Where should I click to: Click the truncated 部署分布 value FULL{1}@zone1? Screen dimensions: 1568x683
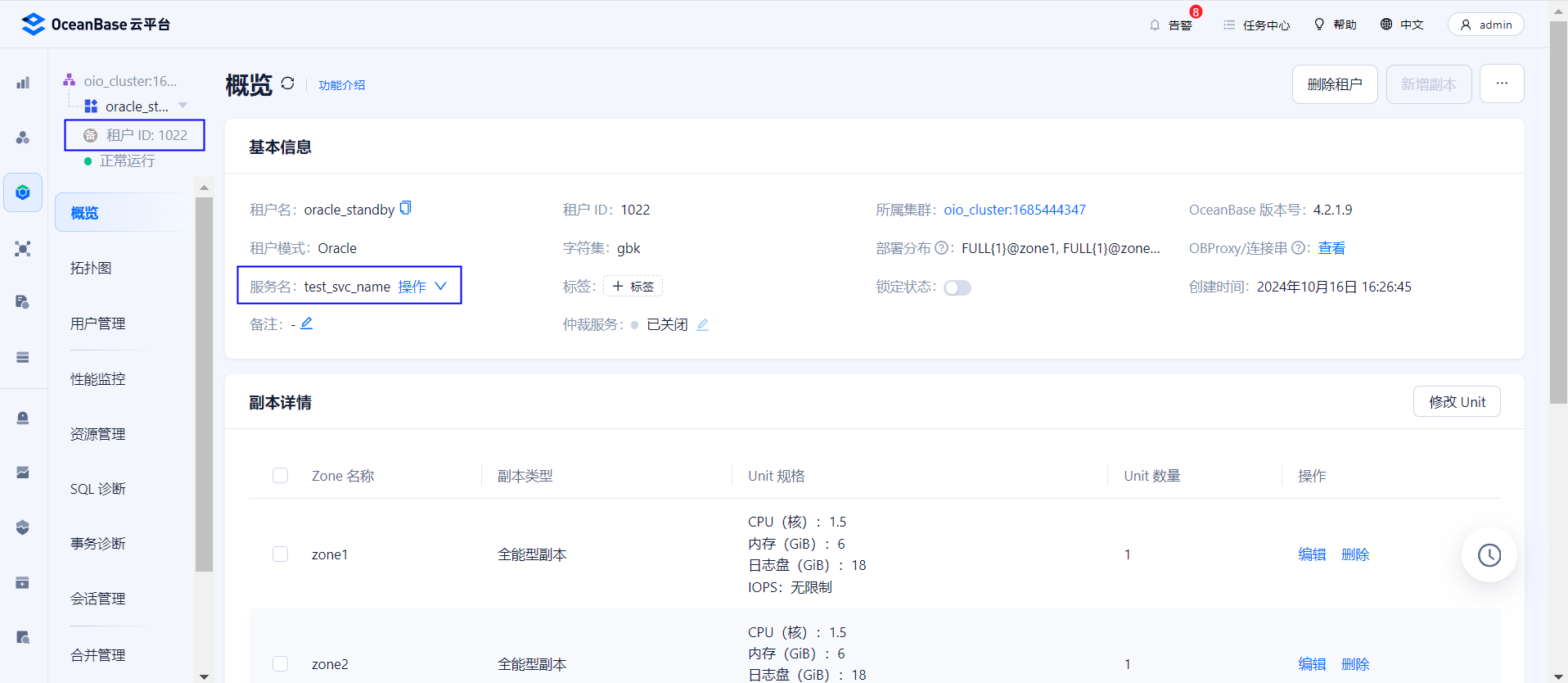pyautogui.click(x=1061, y=248)
